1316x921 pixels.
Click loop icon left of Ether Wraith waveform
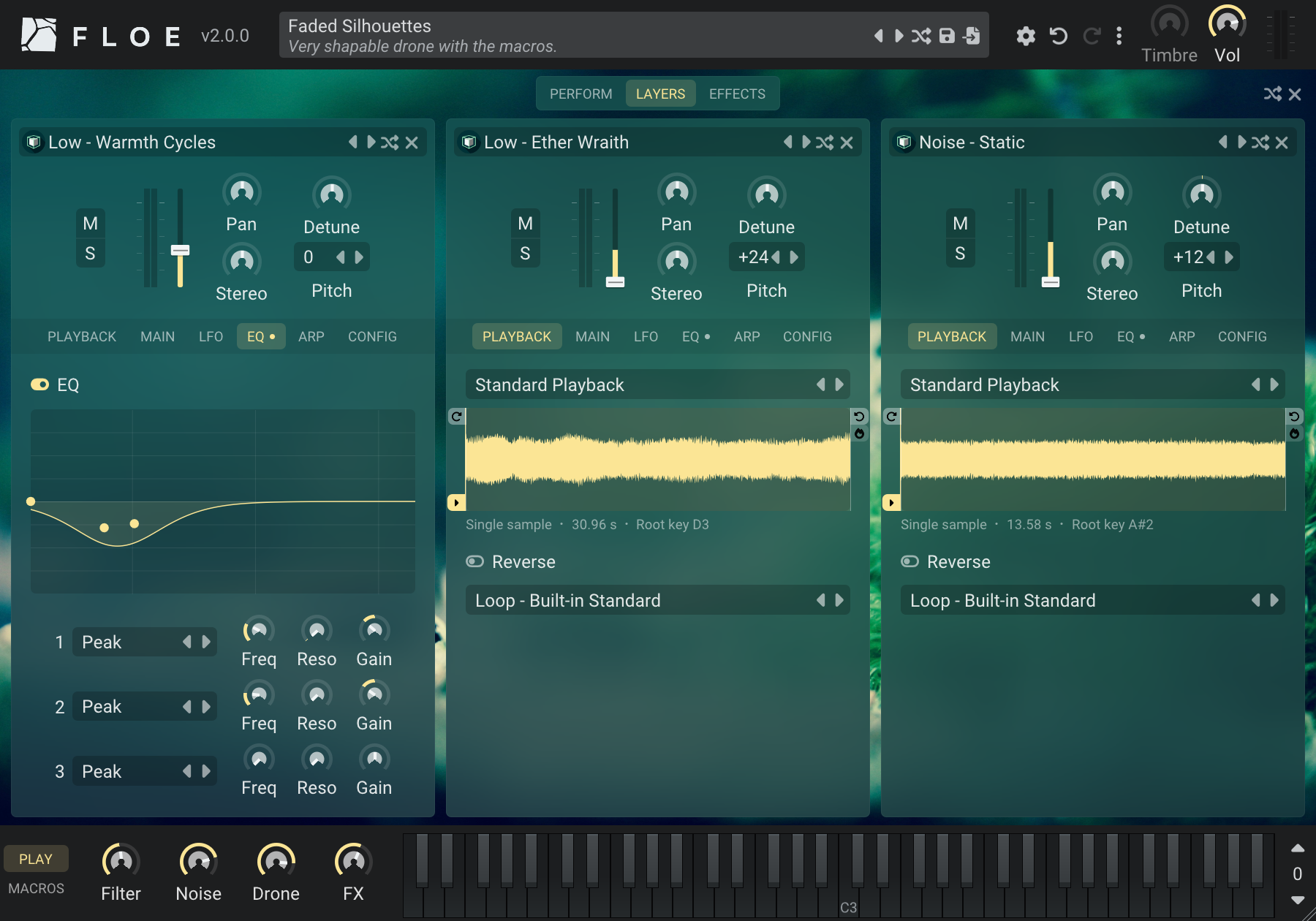[456, 417]
